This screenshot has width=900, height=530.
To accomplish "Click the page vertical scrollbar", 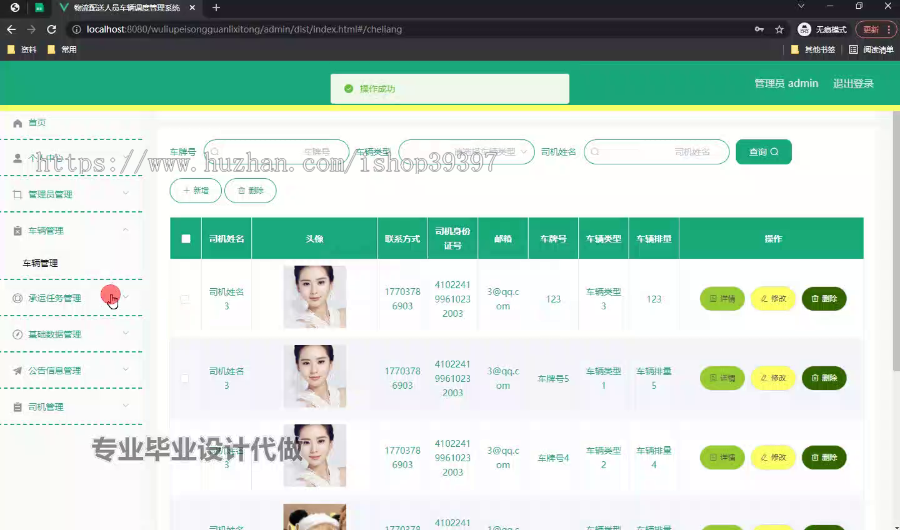I will tap(896, 241).
